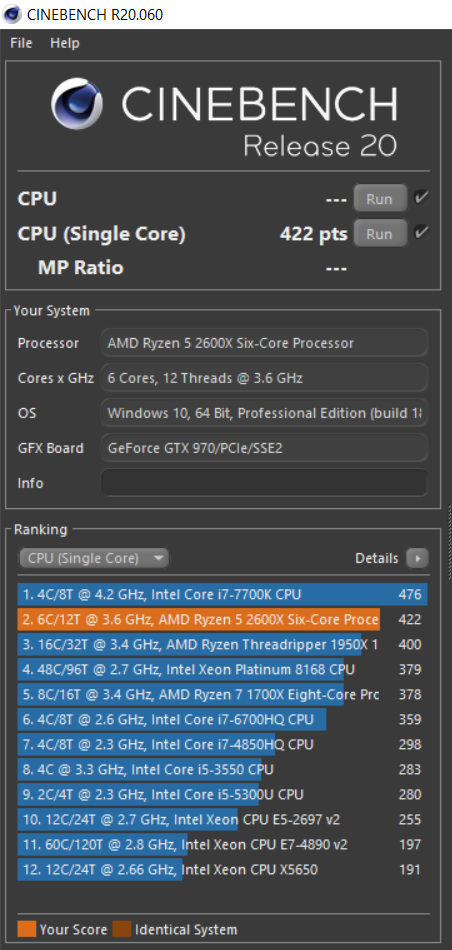Click the orange Your Score legend swatch

27,929
